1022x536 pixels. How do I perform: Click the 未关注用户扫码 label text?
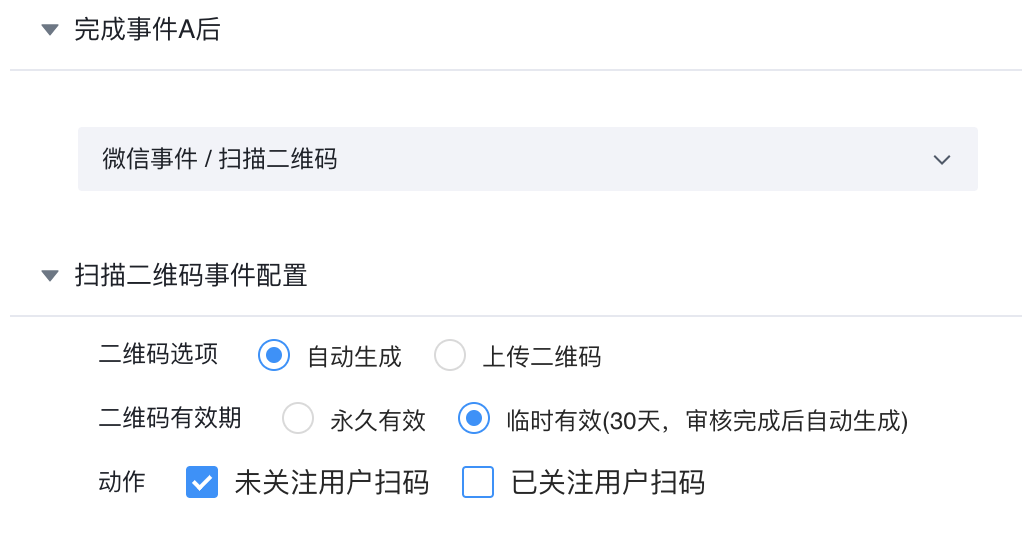(x=332, y=483)
